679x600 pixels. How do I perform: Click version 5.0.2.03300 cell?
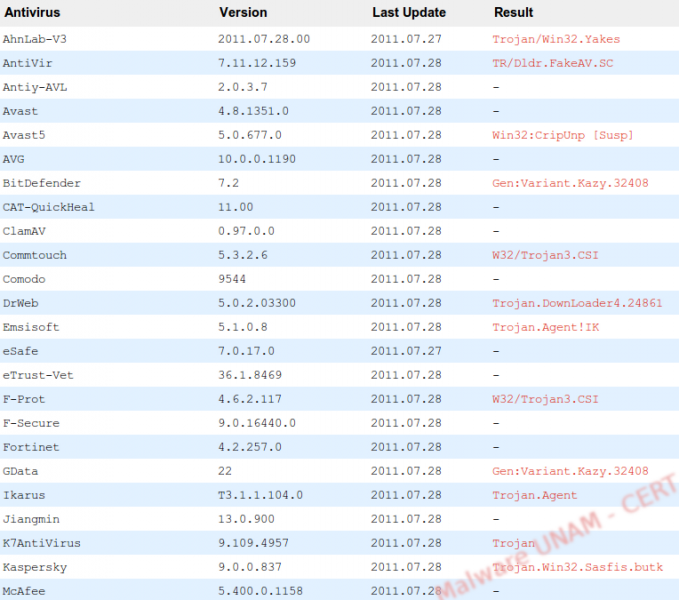coord(257,303)
